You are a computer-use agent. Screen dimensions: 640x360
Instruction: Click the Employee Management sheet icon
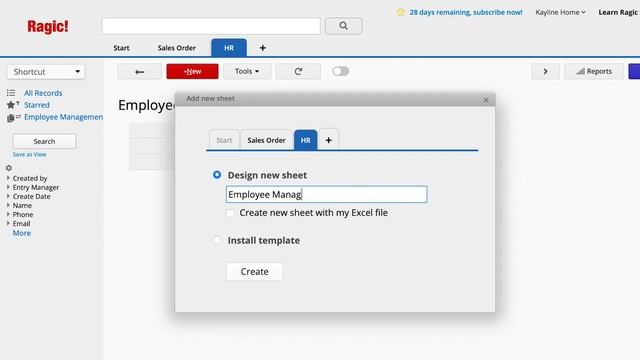point(13,118)
